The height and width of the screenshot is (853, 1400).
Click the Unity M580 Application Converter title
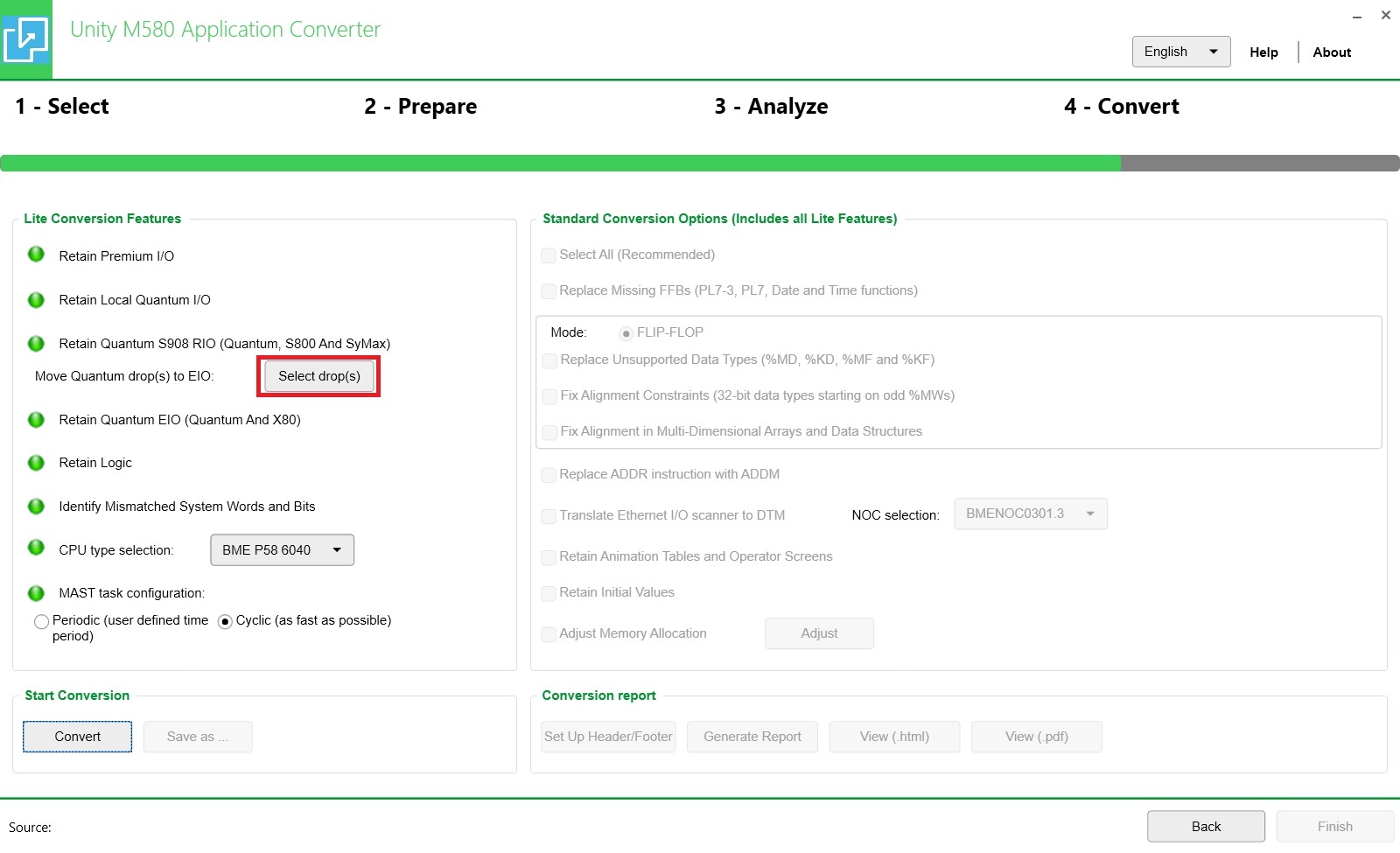(226, 30)
